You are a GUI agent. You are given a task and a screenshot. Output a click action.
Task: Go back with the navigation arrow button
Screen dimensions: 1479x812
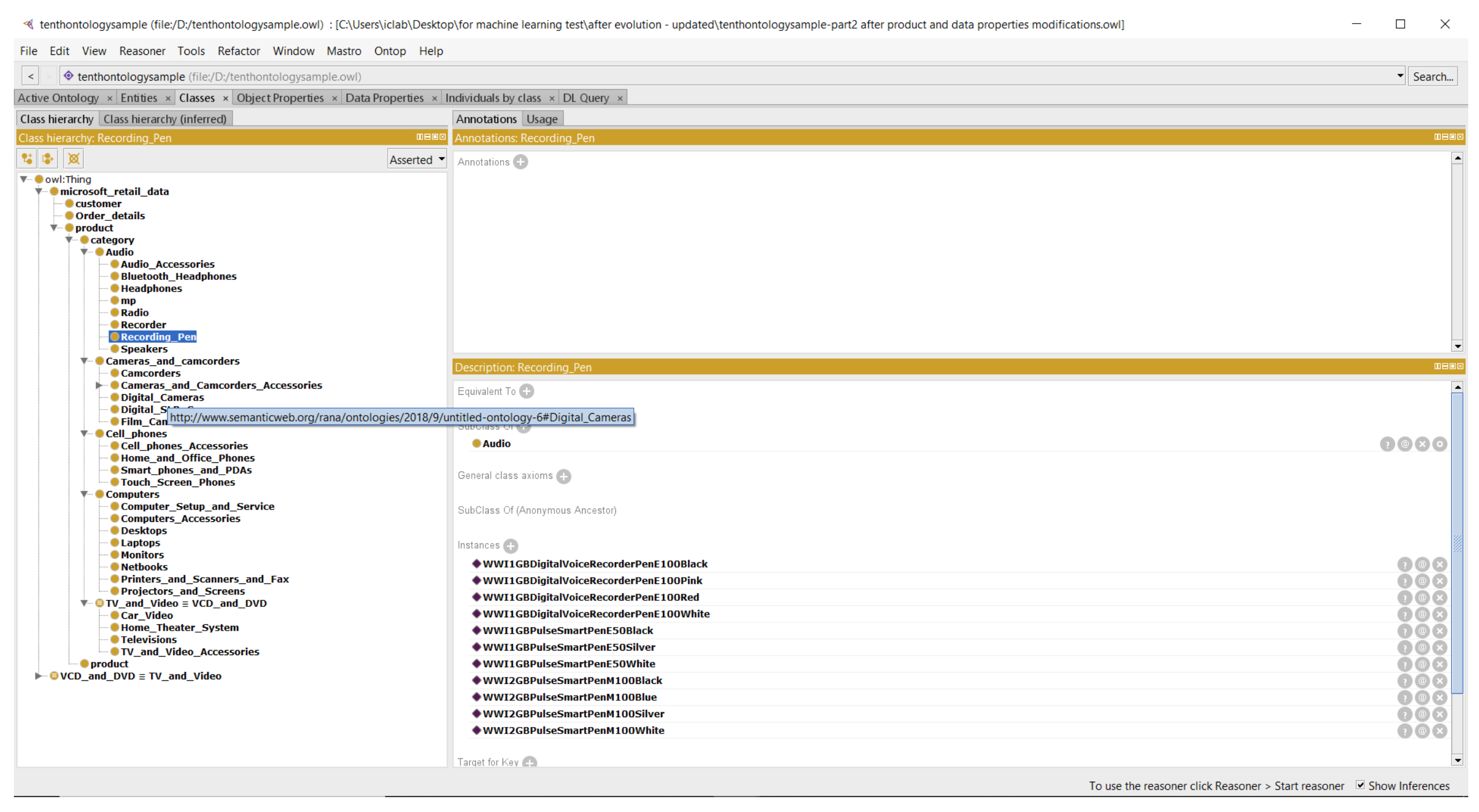pos(31,76)
